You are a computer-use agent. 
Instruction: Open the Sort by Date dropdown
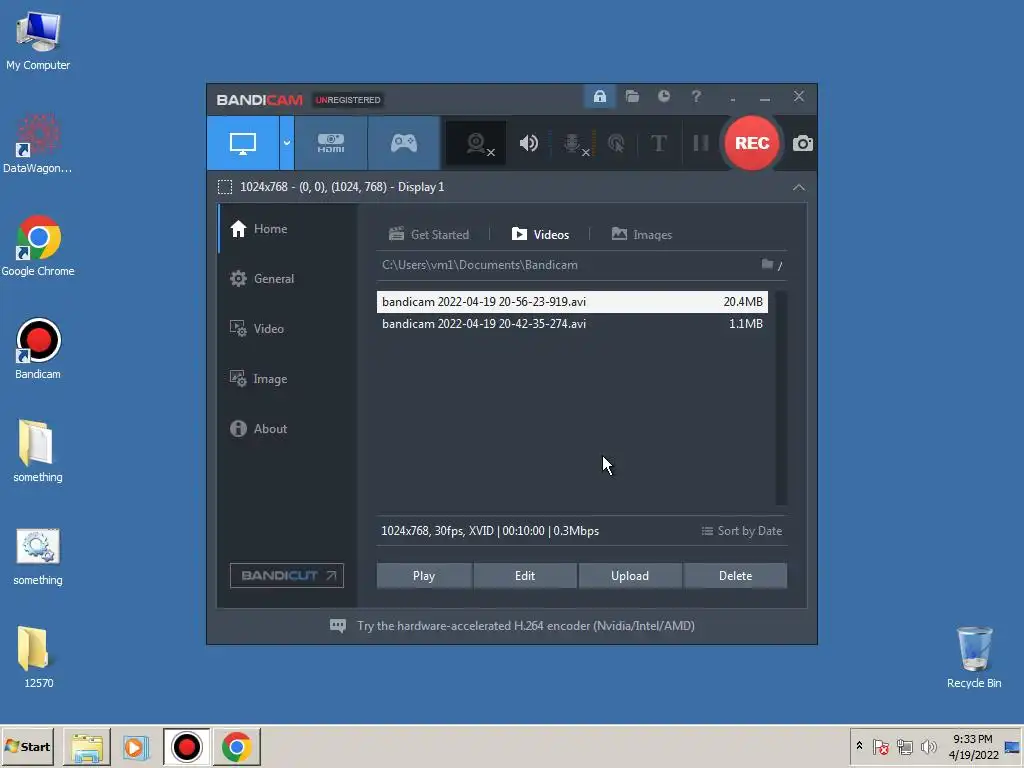tap(742, 531)
